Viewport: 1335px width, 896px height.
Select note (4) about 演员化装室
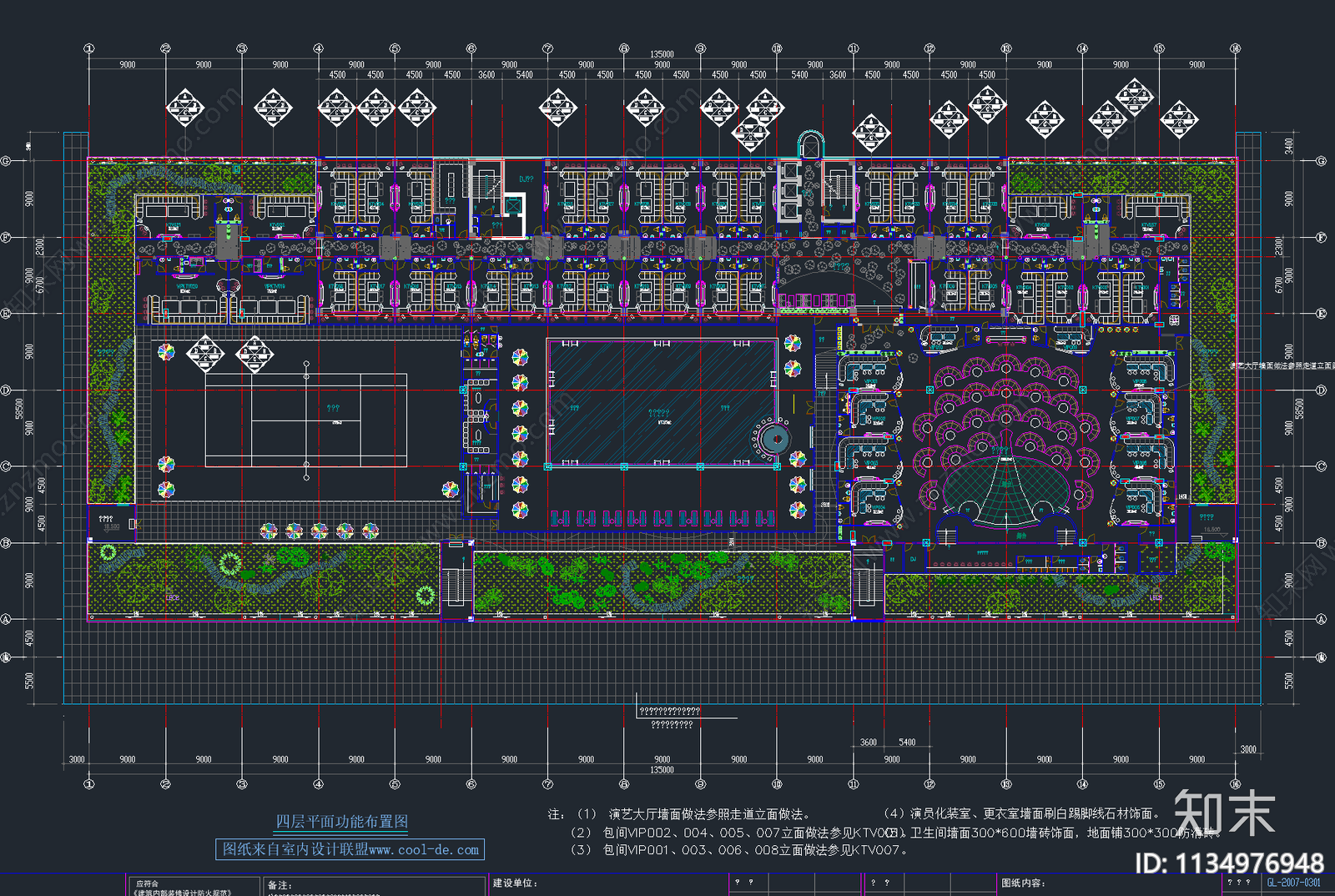click(1022, 813)
